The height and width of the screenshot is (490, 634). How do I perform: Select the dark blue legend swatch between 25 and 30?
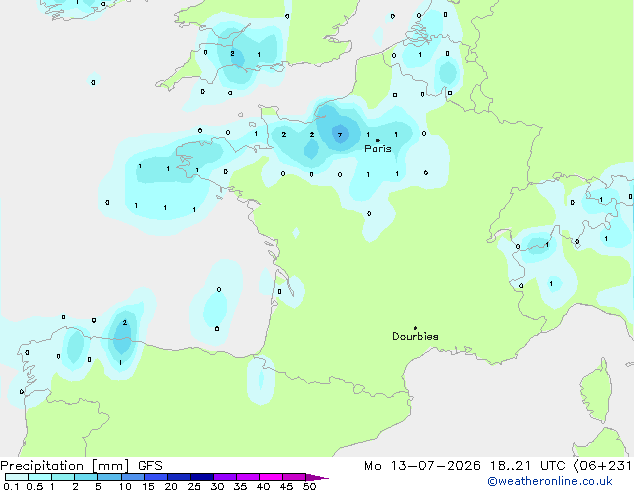pyautogui.click(x=202, y=477)
